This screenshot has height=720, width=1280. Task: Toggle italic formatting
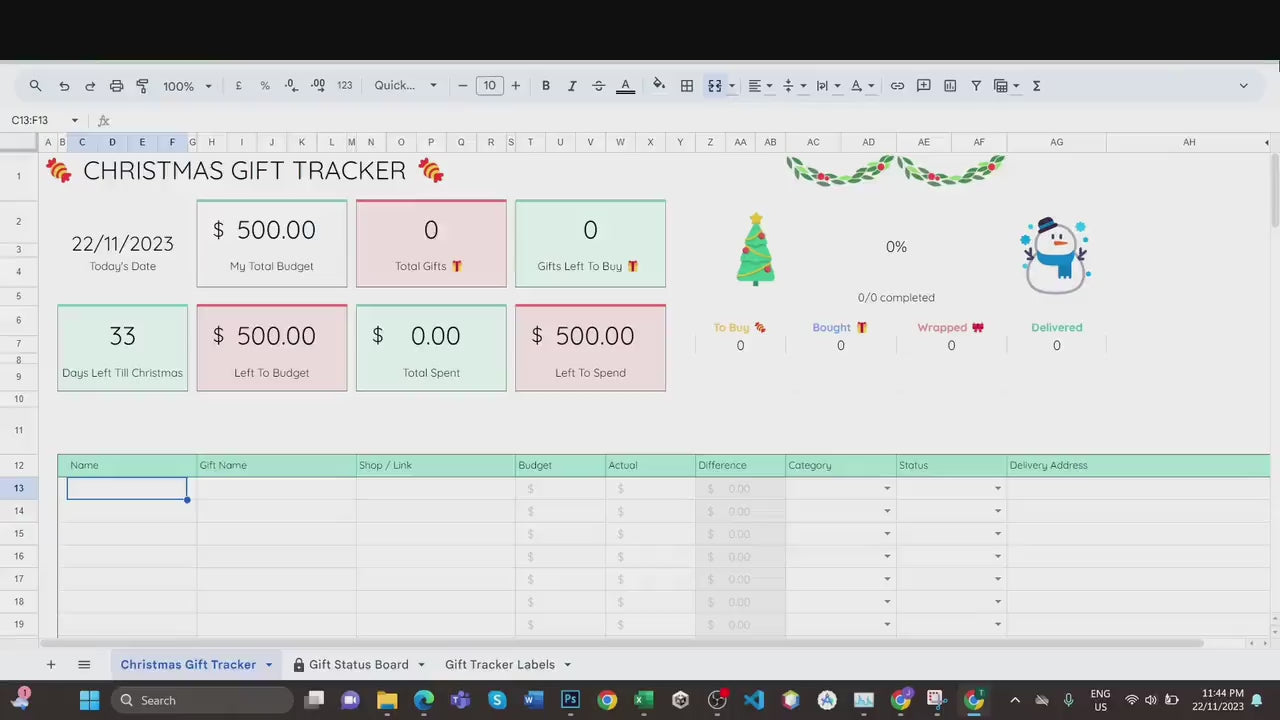click(572, 86)
